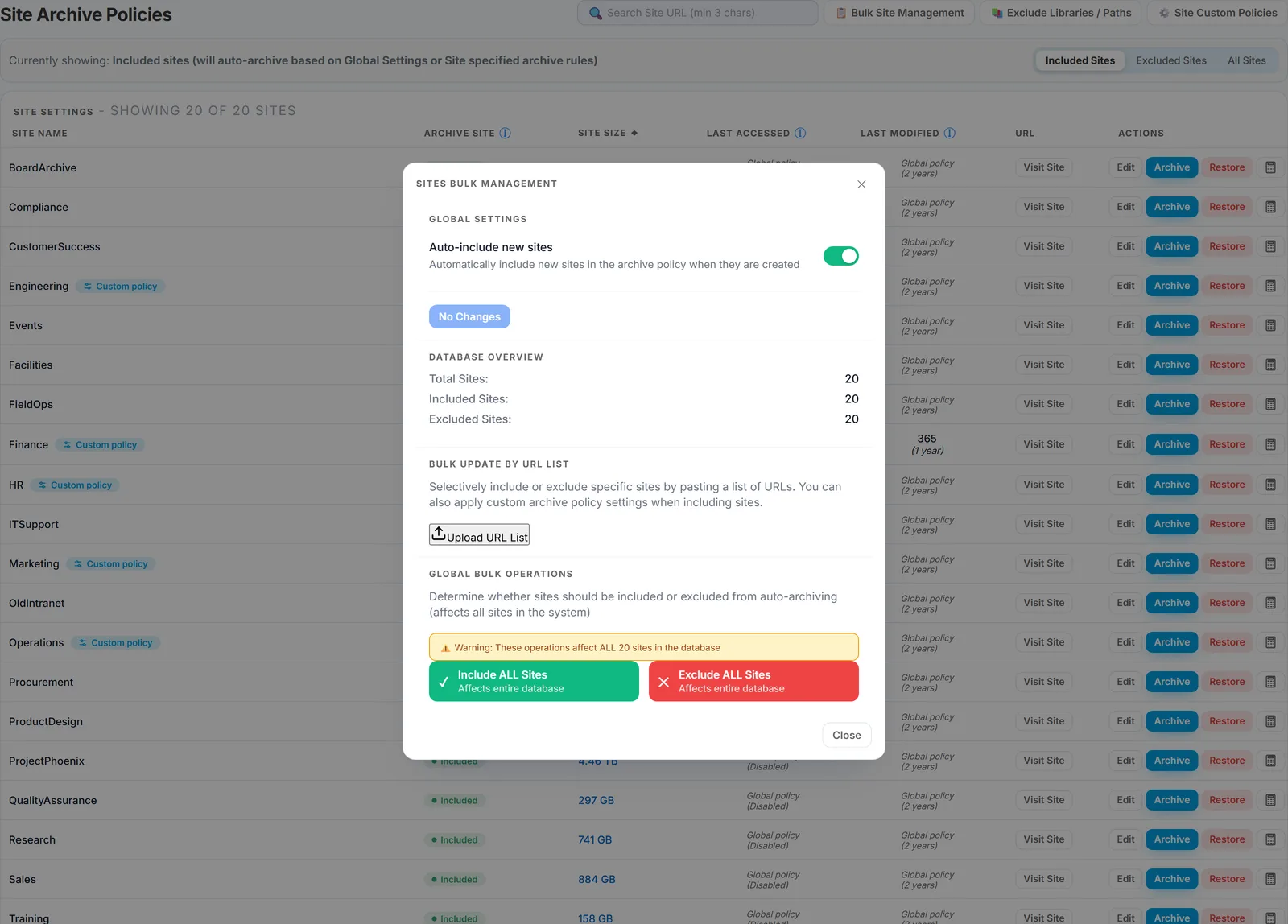Click details icon for HR row
This screenshot has width=1288, height=924.
(x=1270, y=485)
